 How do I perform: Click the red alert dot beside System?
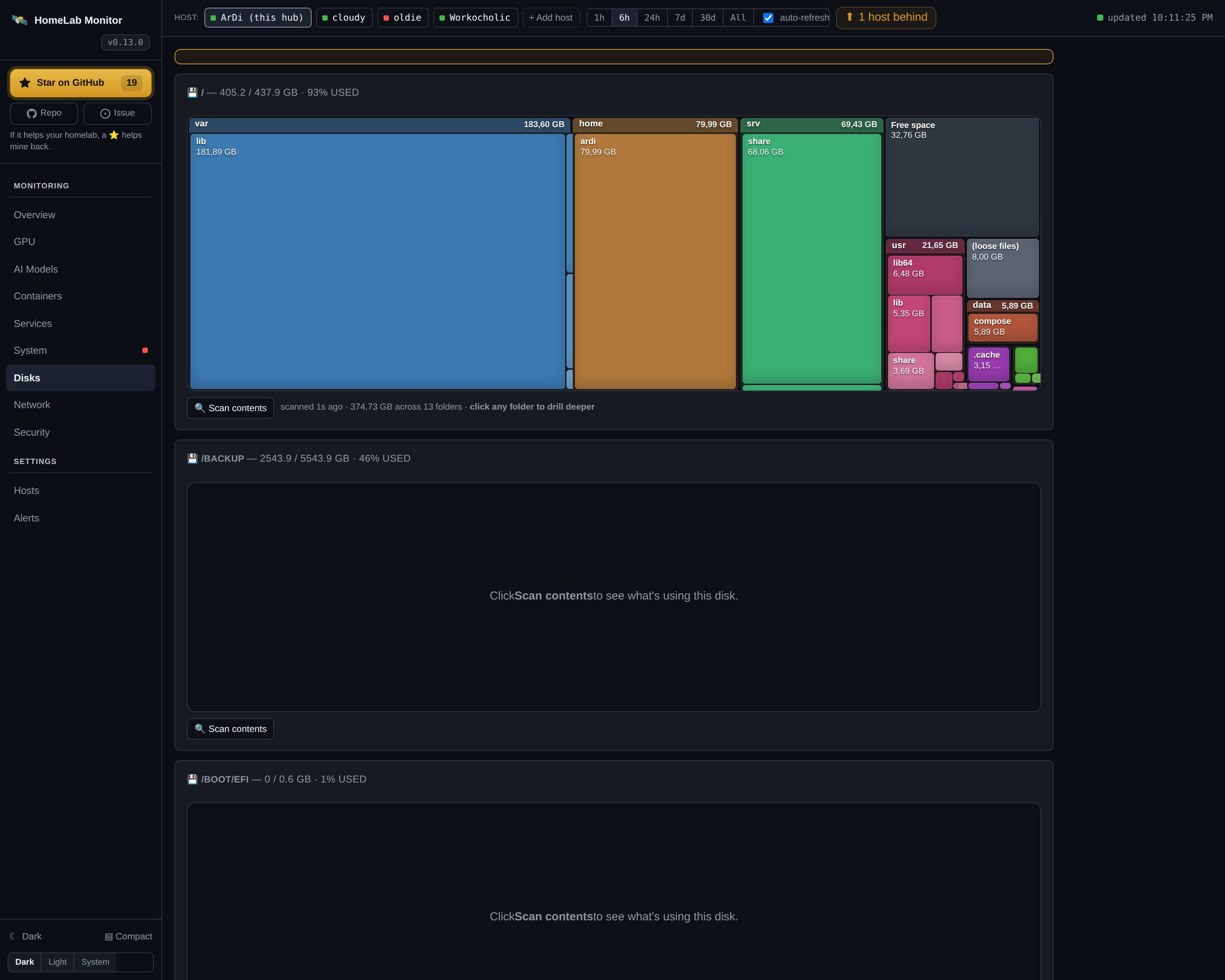[x=145, y=351]
